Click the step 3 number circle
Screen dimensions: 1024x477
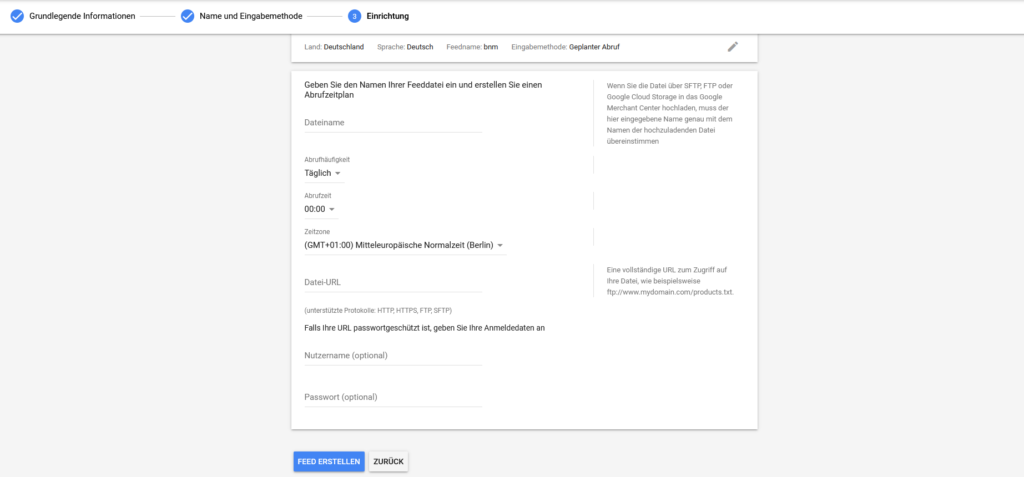(x=354, y=16)
